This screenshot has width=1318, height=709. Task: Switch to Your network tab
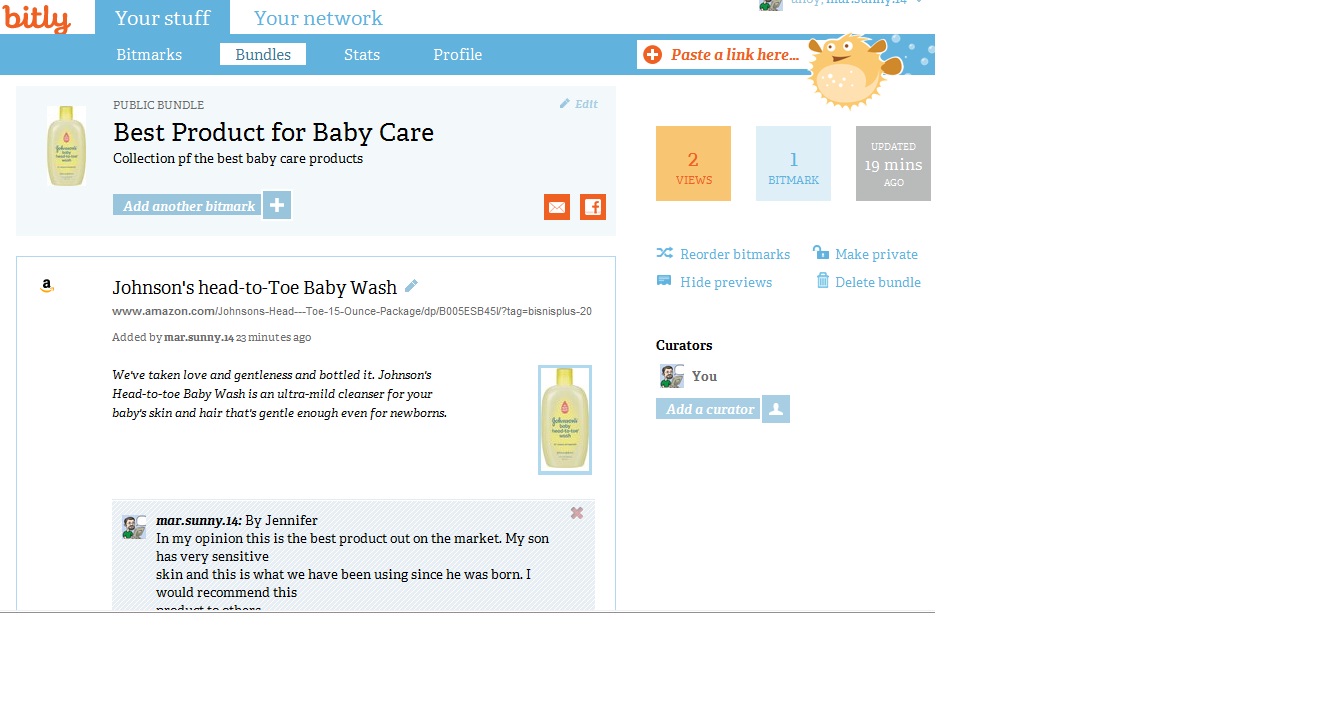click(318, 18)
